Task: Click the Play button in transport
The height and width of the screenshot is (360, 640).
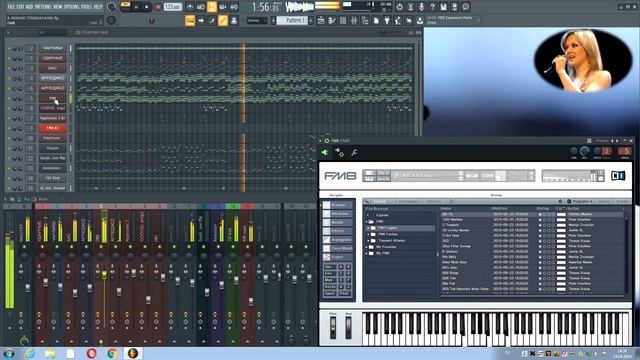Action: [136, 7]
